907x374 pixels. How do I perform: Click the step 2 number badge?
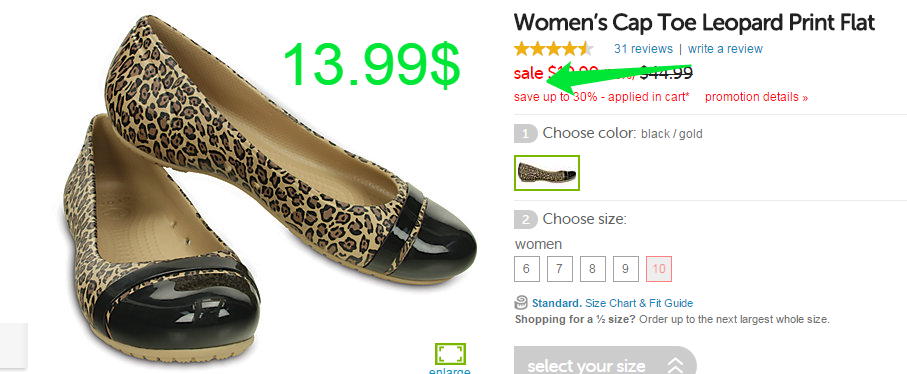click(x=525, y=220)
